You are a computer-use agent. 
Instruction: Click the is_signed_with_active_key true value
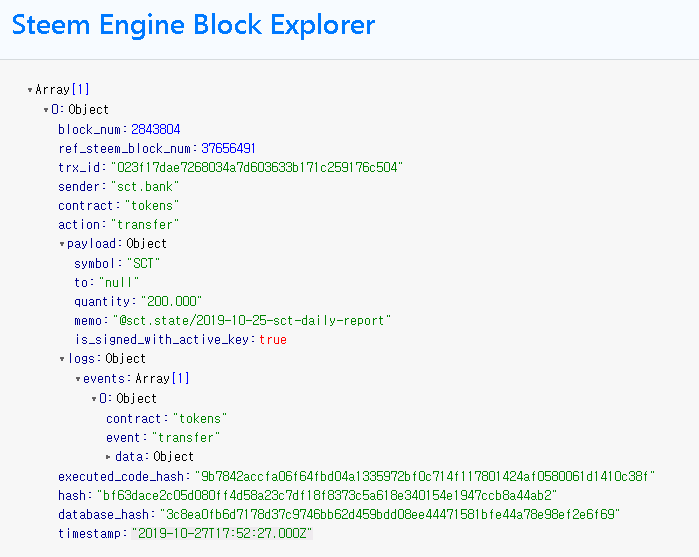(273, 339)
